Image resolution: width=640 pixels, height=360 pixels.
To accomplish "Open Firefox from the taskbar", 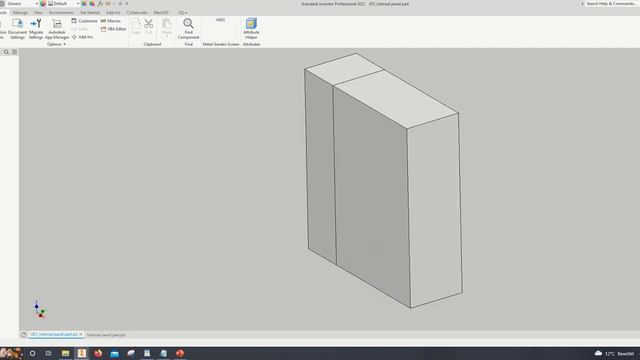I will point(98,353).
